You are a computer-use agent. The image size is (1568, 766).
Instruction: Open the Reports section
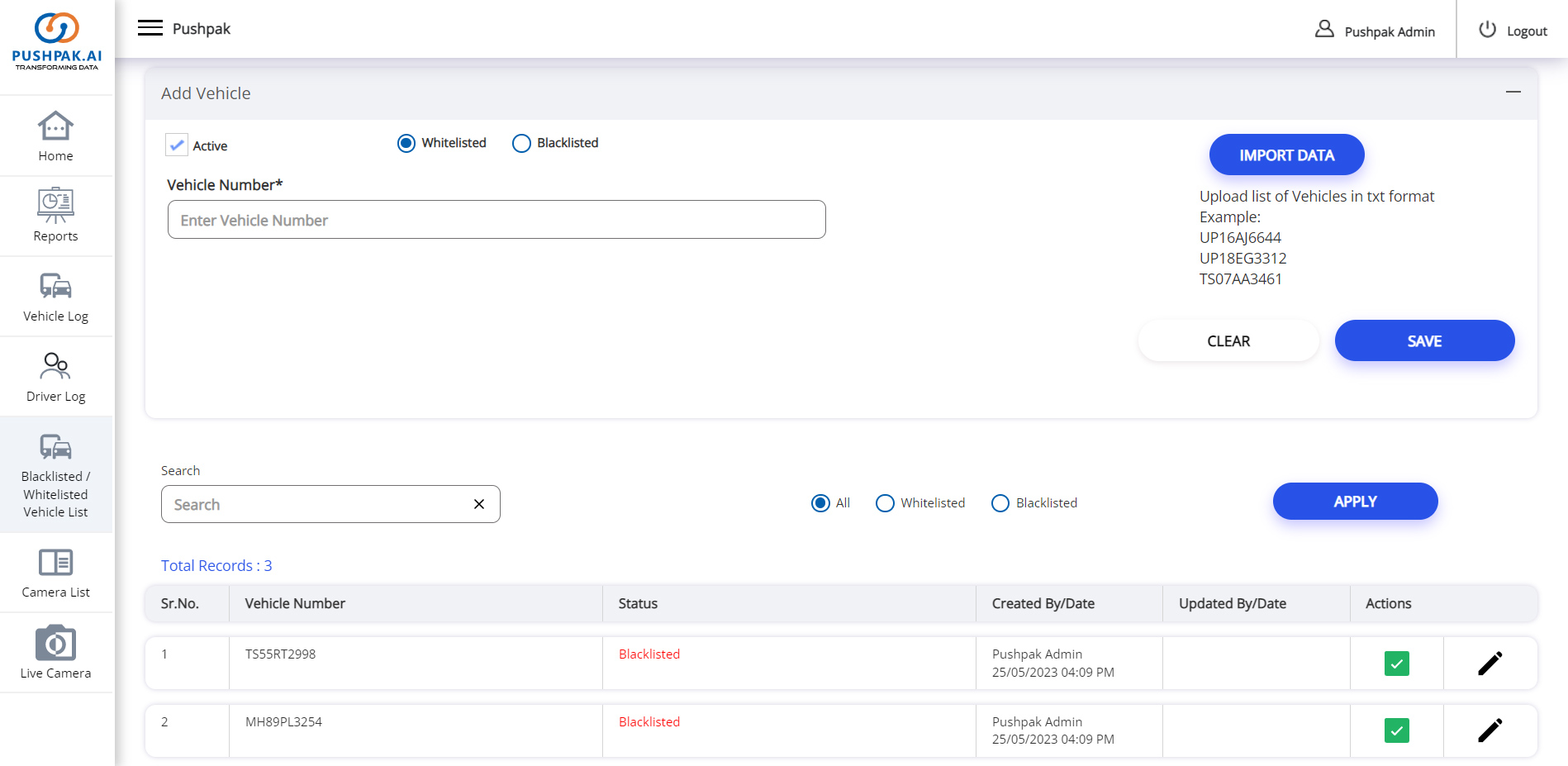pyautogui.click(x=55, y=216)
